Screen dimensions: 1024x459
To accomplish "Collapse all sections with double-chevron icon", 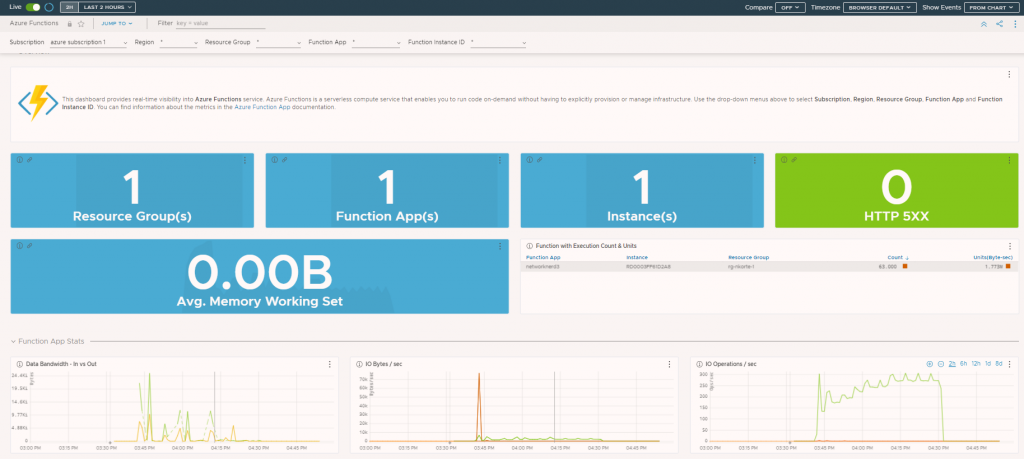I will pos(984,24).
